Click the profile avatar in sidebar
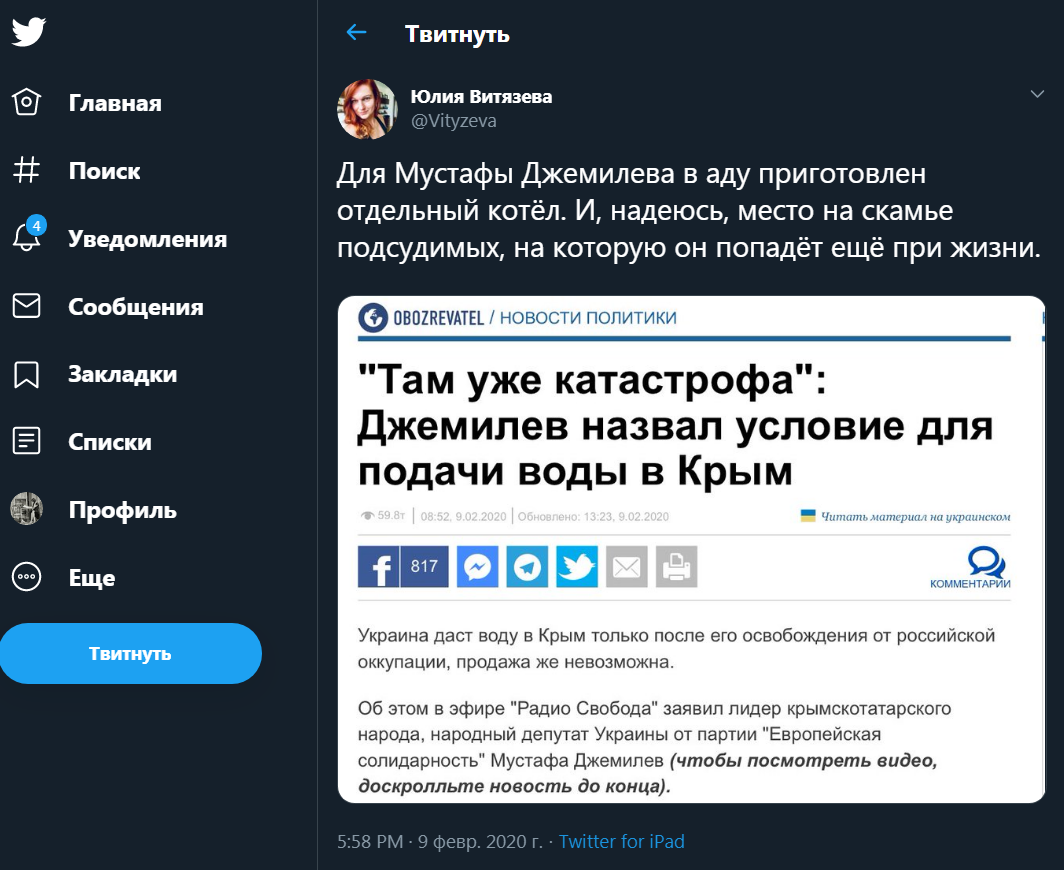The image size is (1064, 870). 26,509
